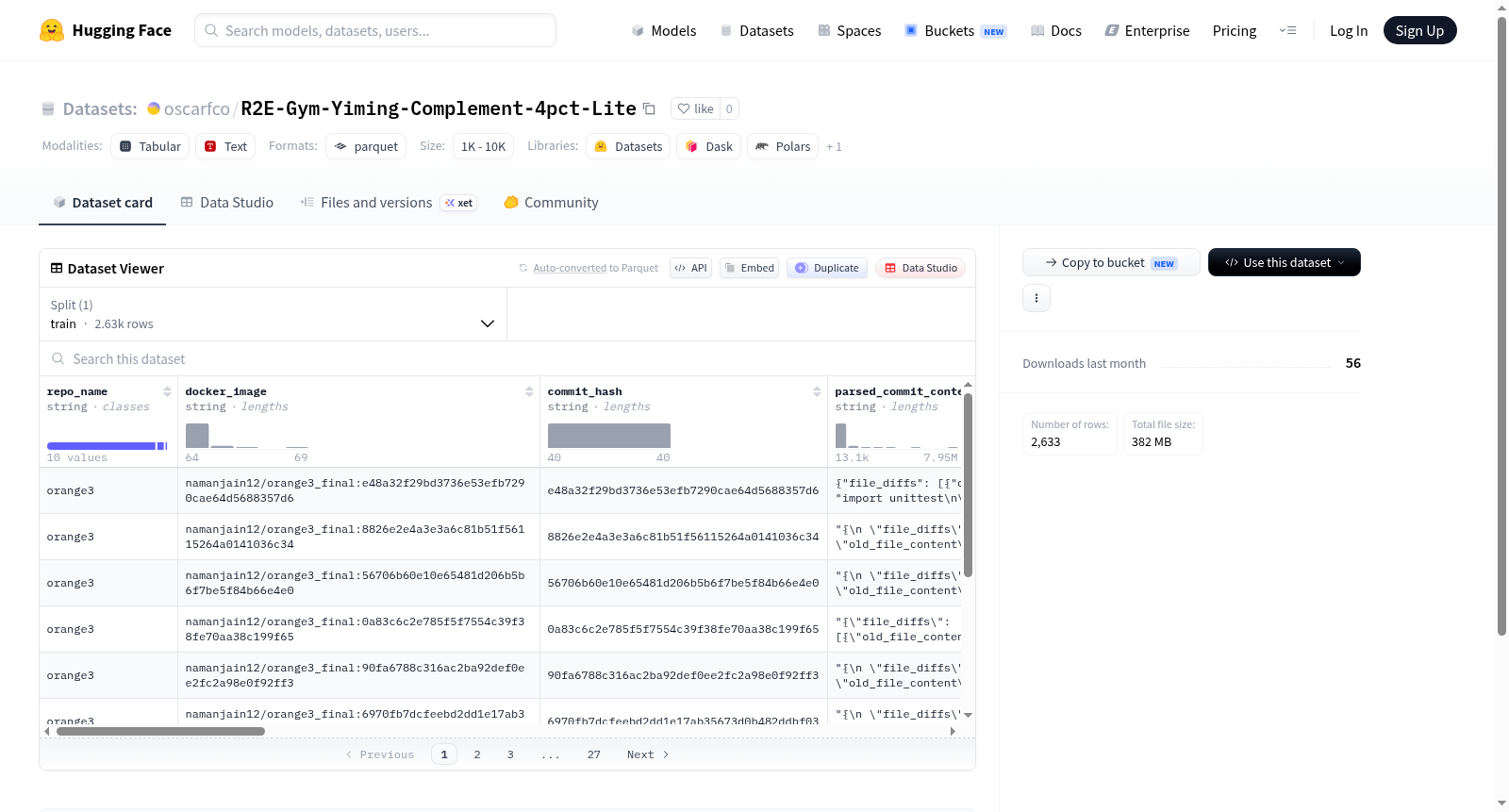Sort the repo_name column
1509x812 pixels.
click(x=167, y=391)
